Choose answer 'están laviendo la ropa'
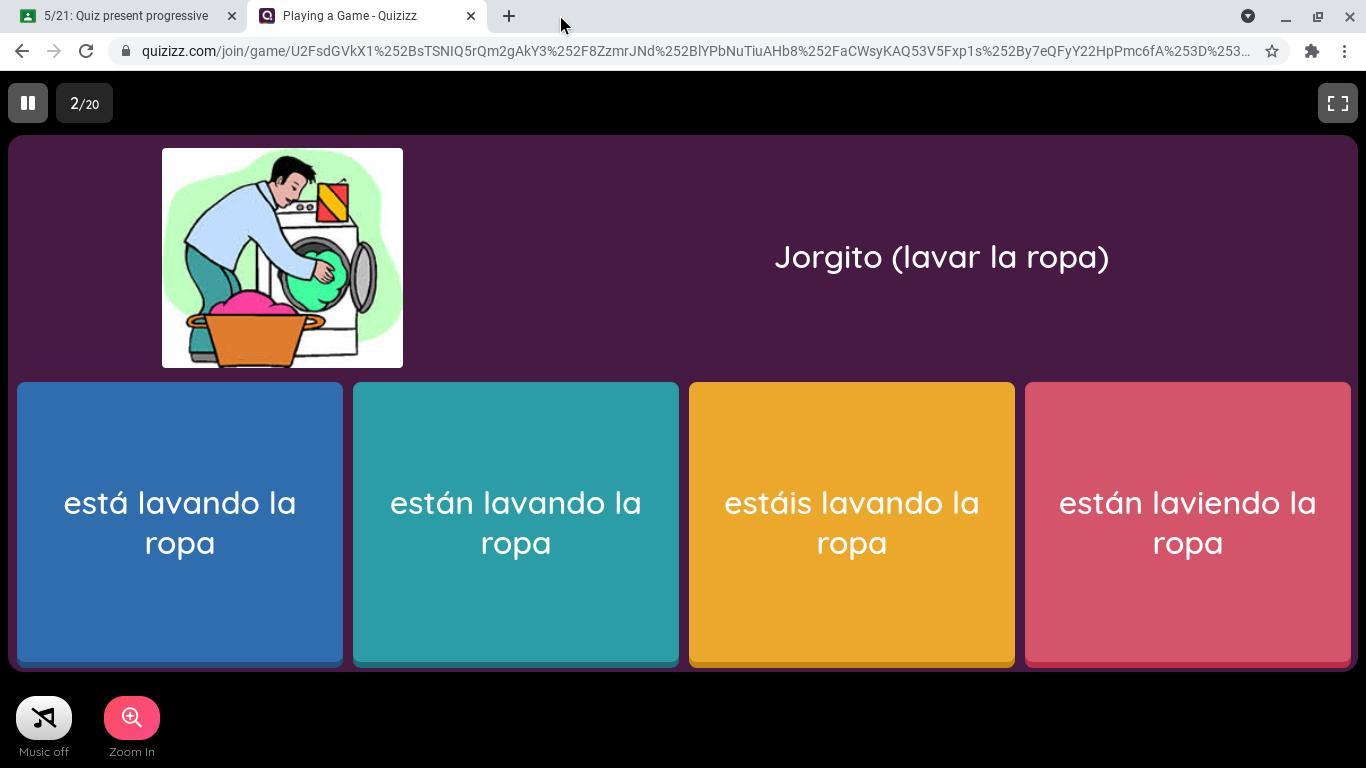This screenshot has height=768, width=1366. click(1188, 523)
